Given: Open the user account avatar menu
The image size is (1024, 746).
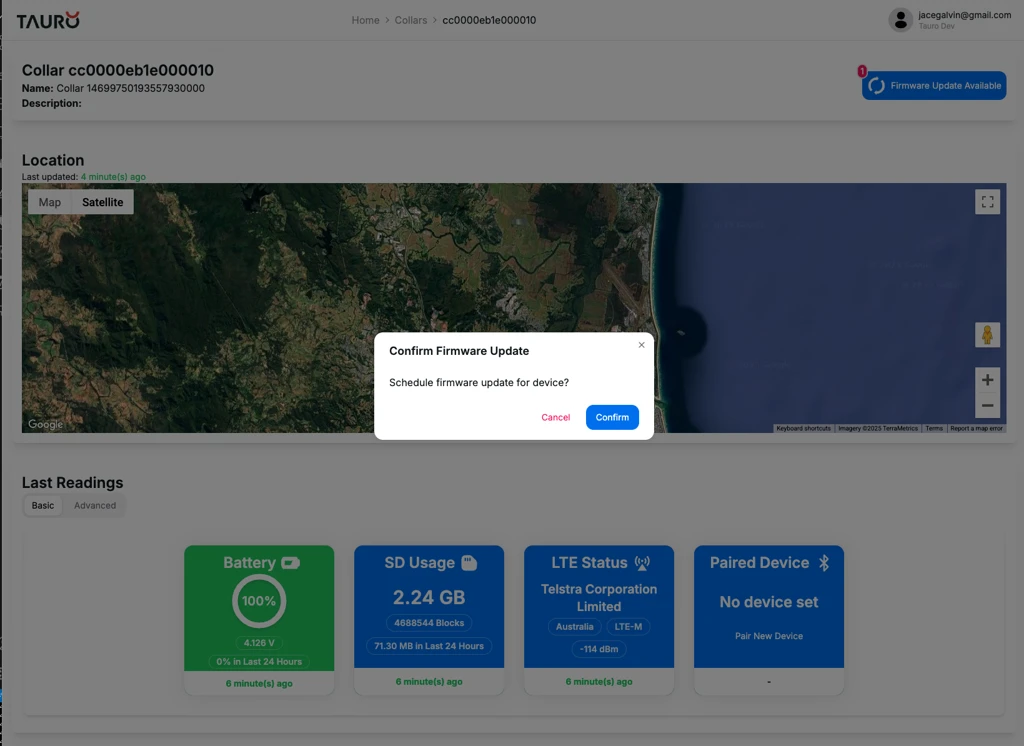Looking at the screenshot, I should [900, 20].
